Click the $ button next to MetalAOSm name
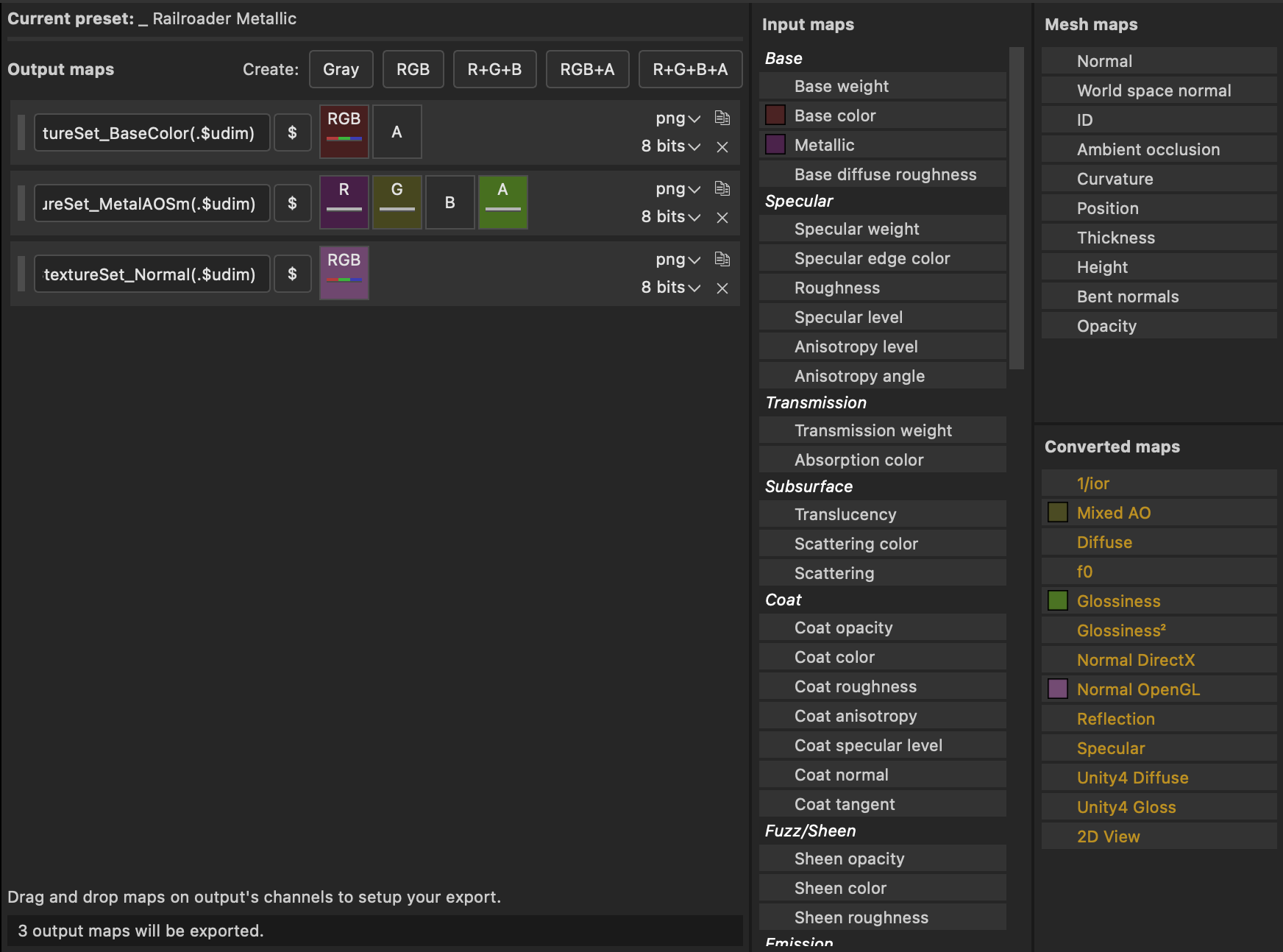The width and height of the screenshot is (1283, 952). click(293, 203)
